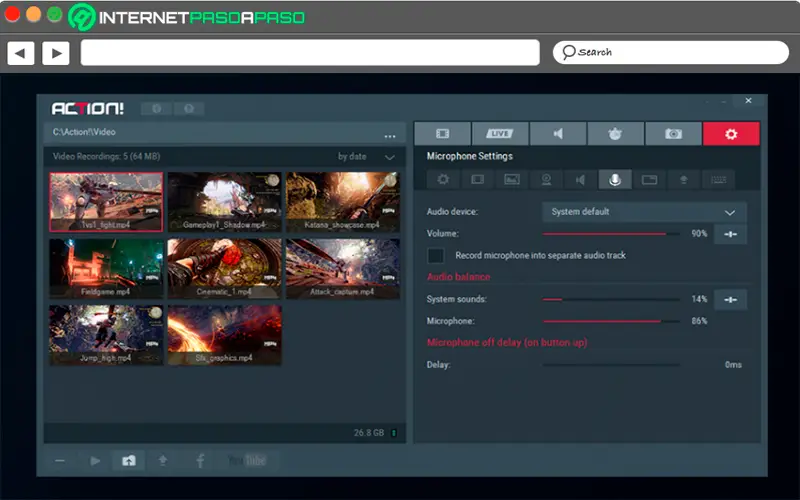The image size is (800, 500).
Task: Click the reset button beside System sounds
Action: coord(730,299)
